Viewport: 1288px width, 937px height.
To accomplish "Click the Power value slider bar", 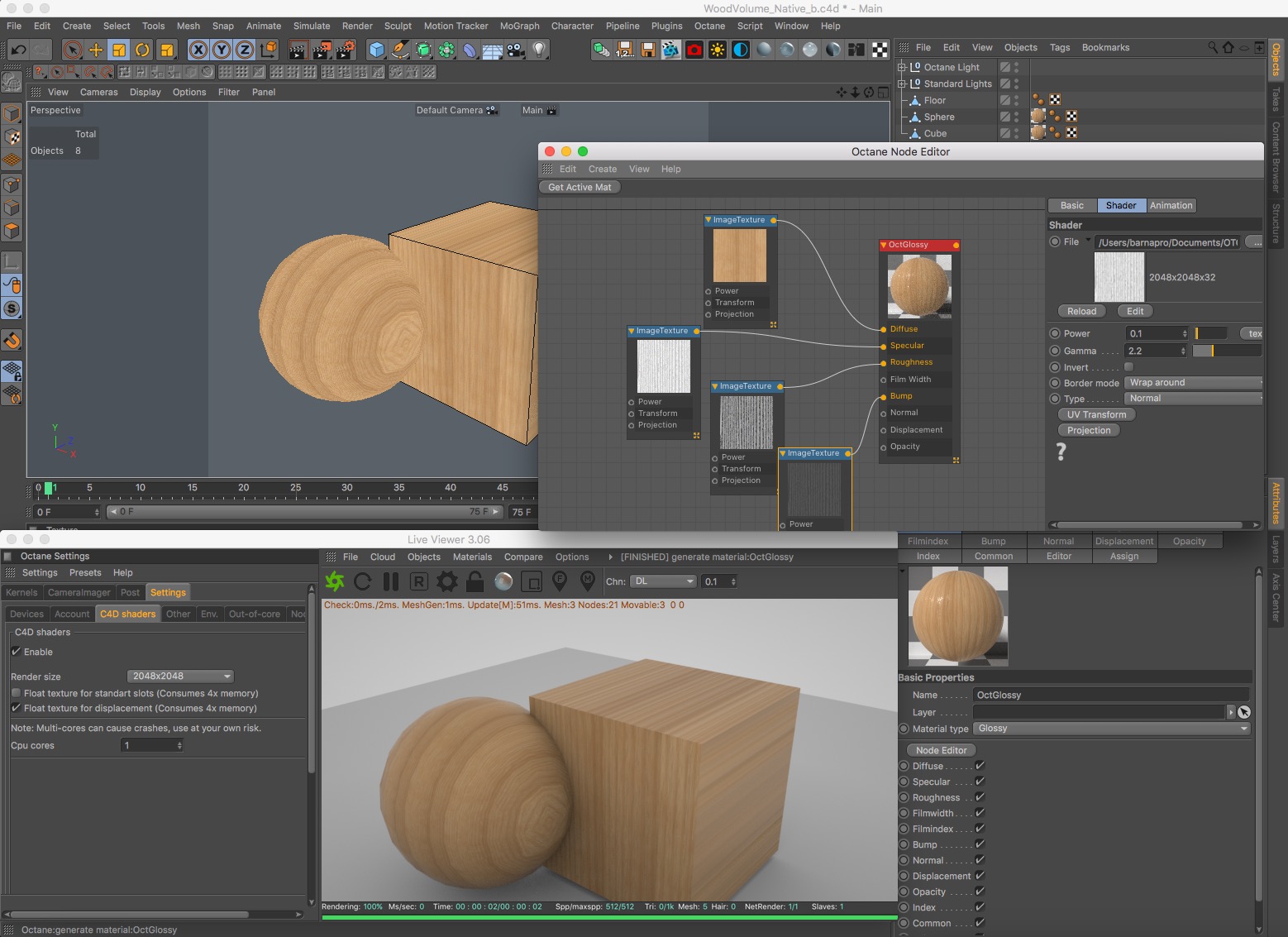I will [x=1210, y=334].
